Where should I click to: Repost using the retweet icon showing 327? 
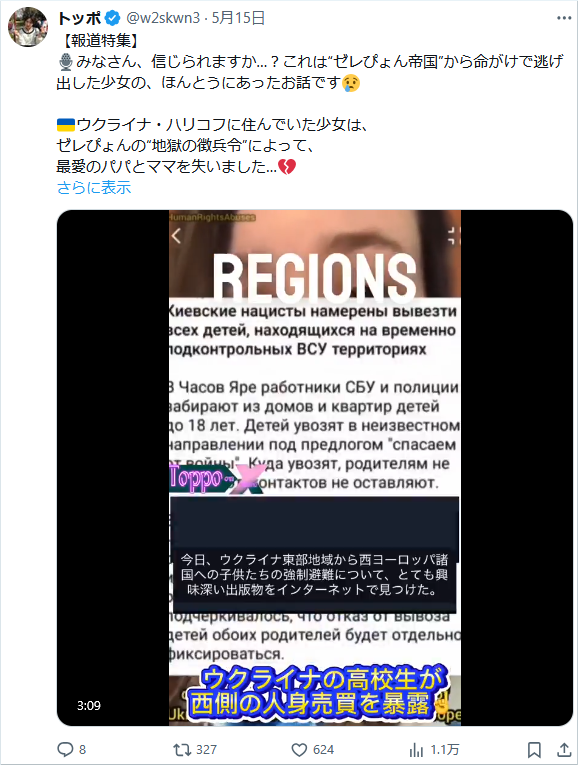(x=182, y=749)
